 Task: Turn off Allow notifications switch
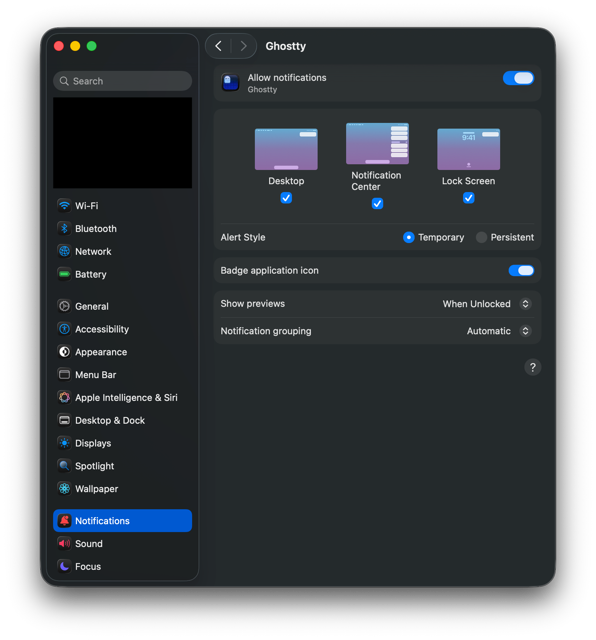[x=518, y=78]
